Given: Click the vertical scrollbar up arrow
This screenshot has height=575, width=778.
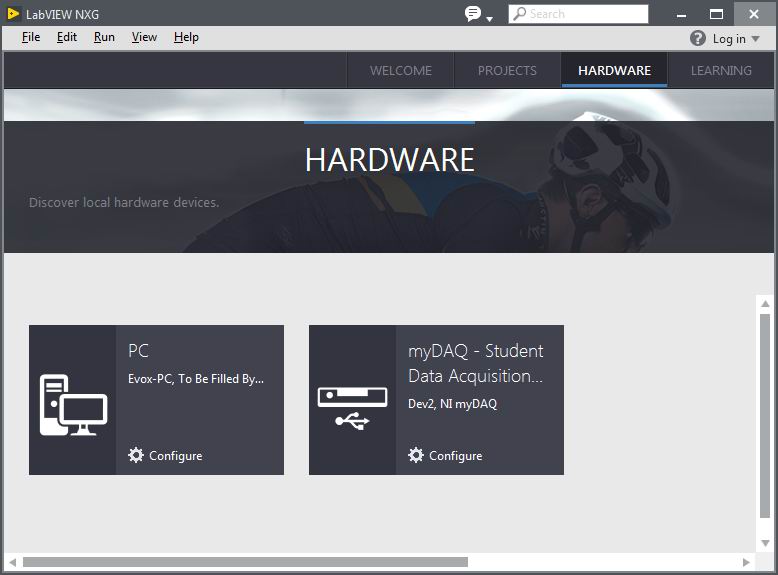Looking at the screenshot, I should click(x=766, y=304).
